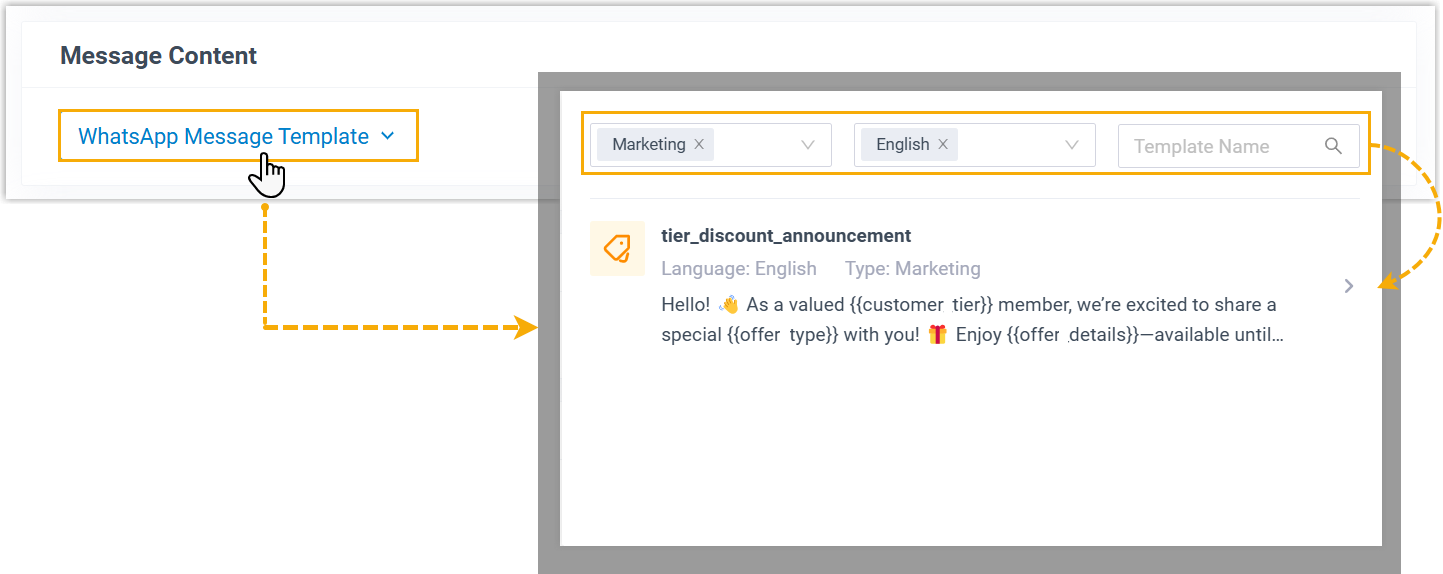The width and height of the screenshot is (1443, 574).
Task: Click the template message preview text
Action: [970, 320]
